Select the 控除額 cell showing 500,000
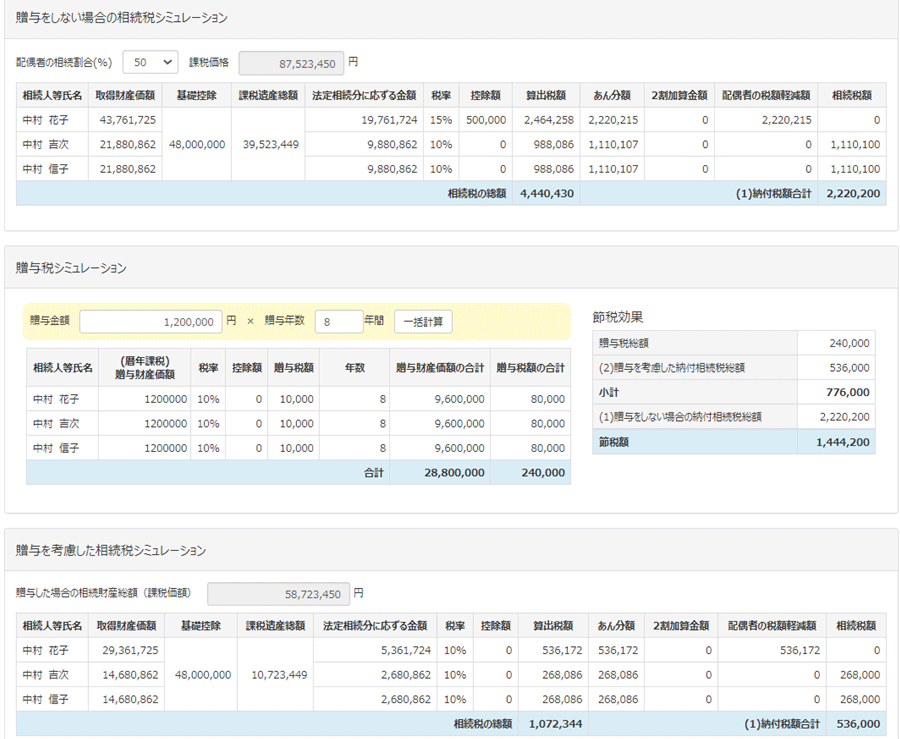 tap(485, 120)
